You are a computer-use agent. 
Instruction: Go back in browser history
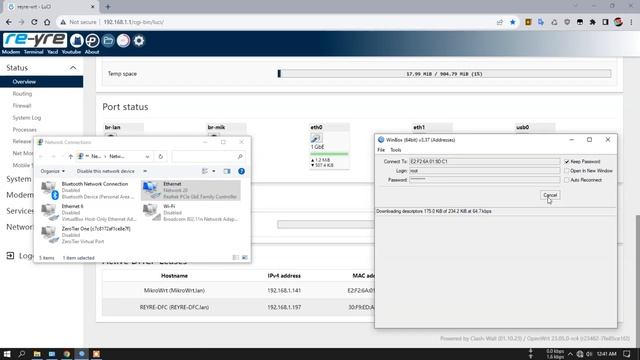tap(9, 22)
